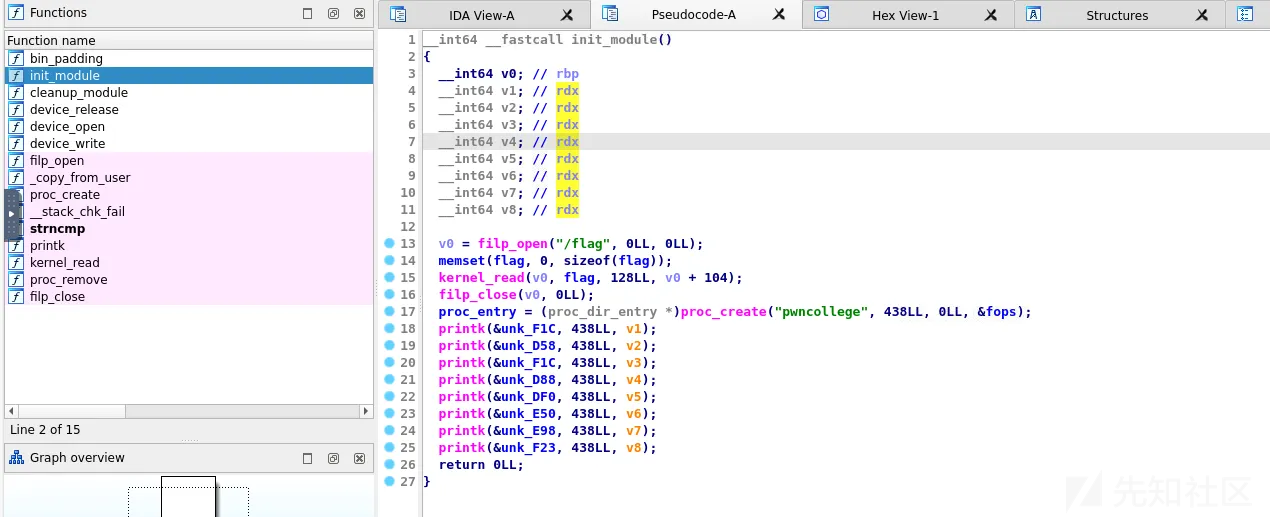Viewport: 1270px width, 517px height.
Task: Click the function icon beside device_write
Action: click(x=16, y=144)
